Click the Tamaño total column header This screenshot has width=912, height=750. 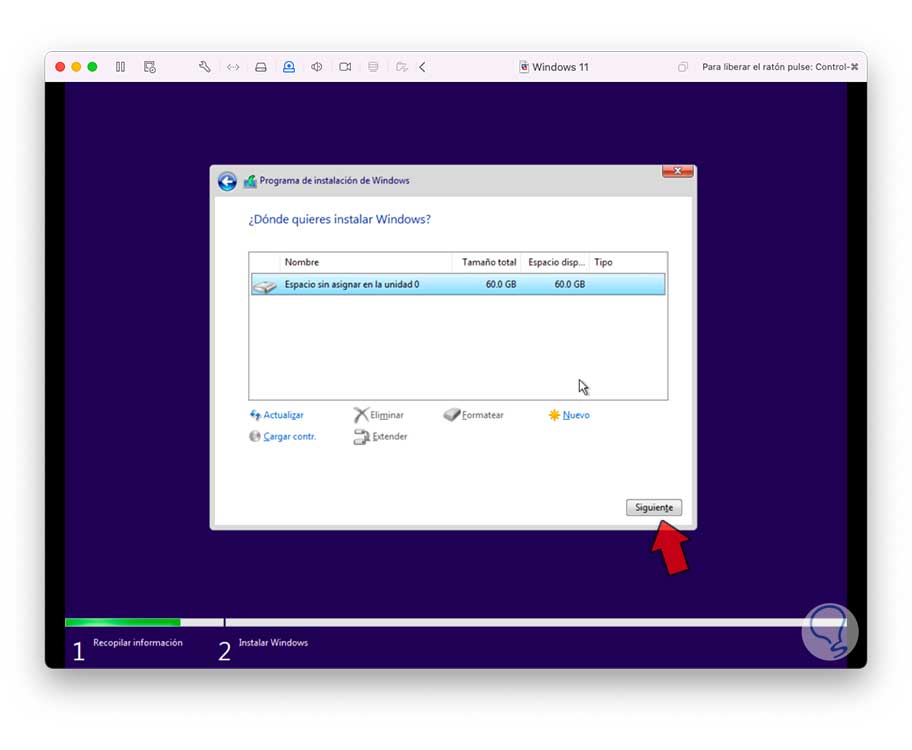click(486, 262)
